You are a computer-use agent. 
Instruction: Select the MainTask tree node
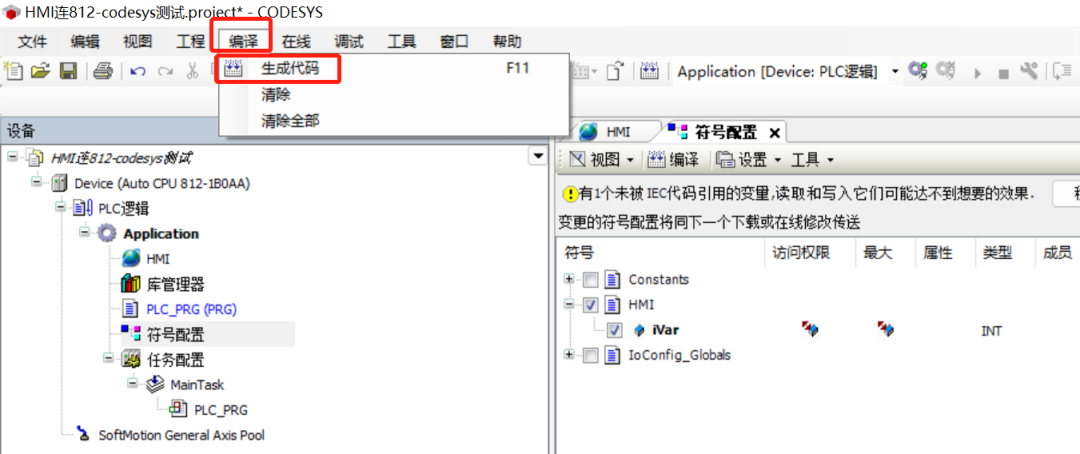click(x=197, y=385)
